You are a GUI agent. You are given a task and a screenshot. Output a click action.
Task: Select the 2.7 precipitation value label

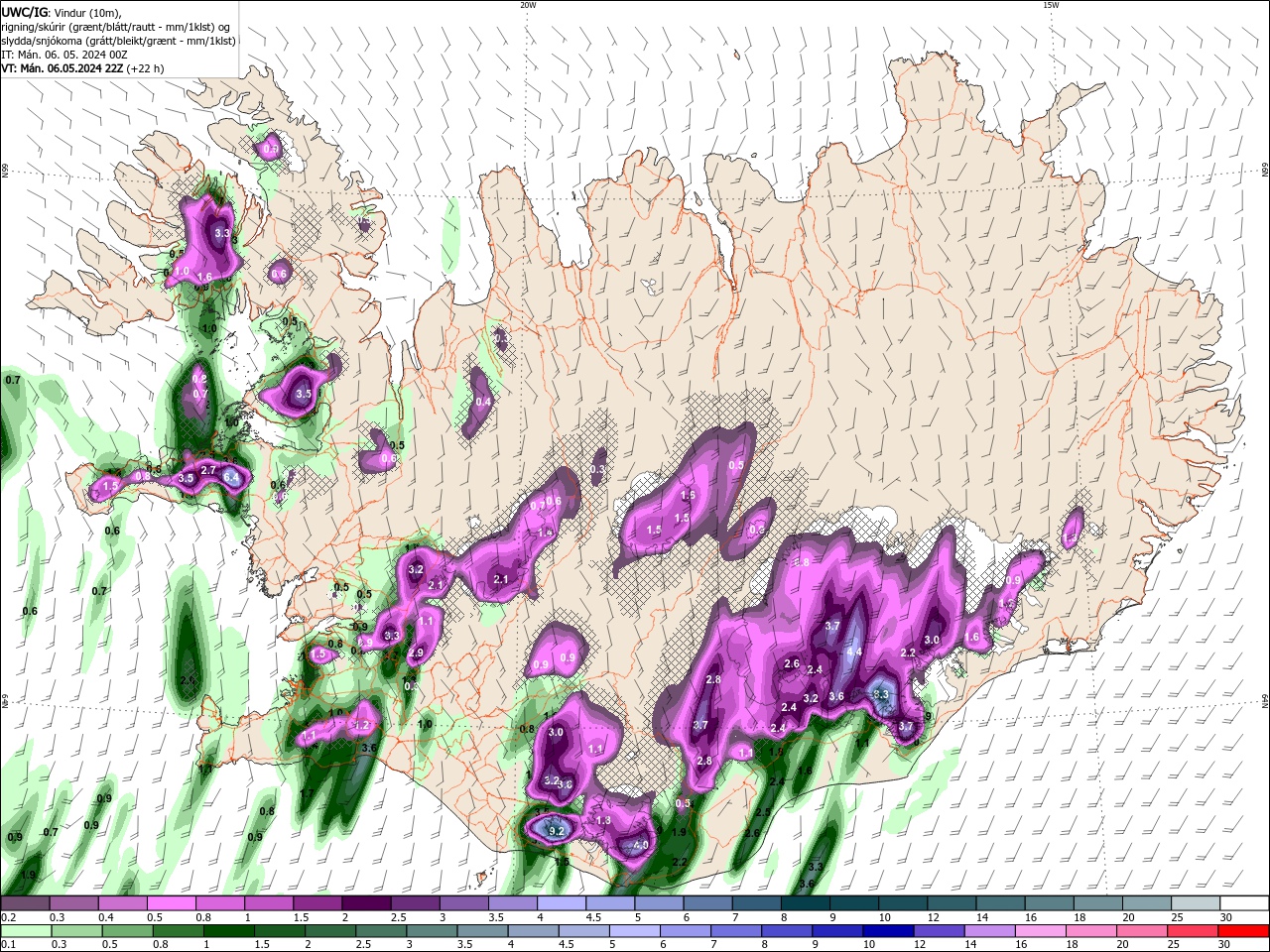pyautogui.click(x=208, y=470)
